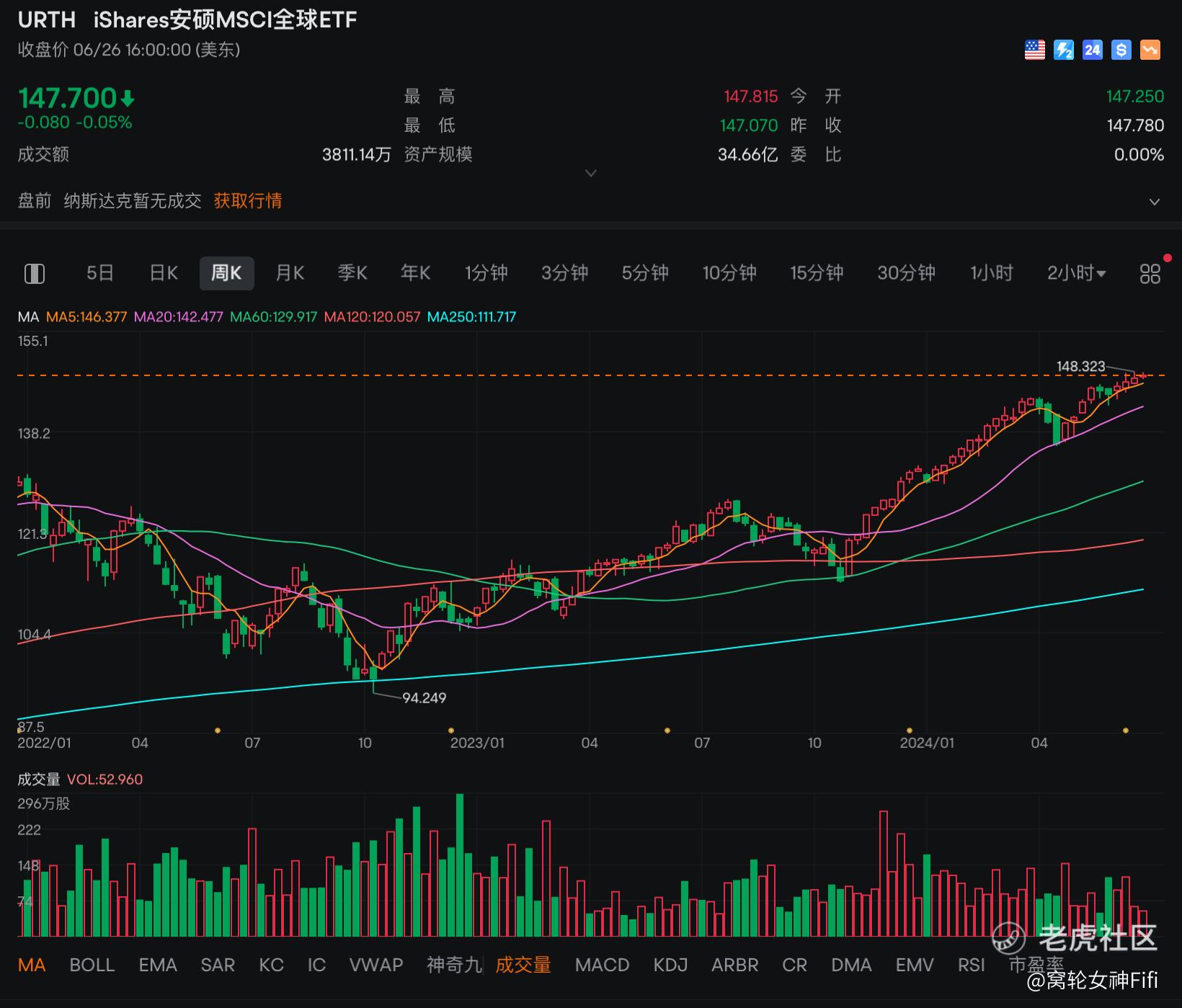This screenshot has width=1182, height=1008.
Task: Select the DMA indicator
Action: click(x=851, y=965)
